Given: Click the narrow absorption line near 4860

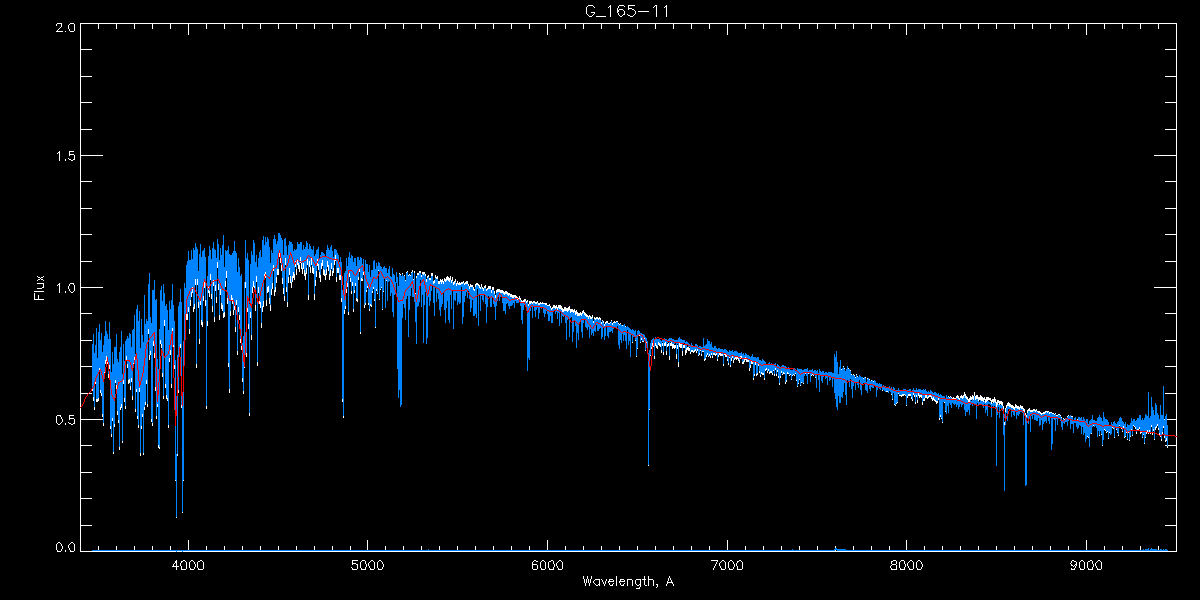Looking at the screenshot, I should 343,415.
